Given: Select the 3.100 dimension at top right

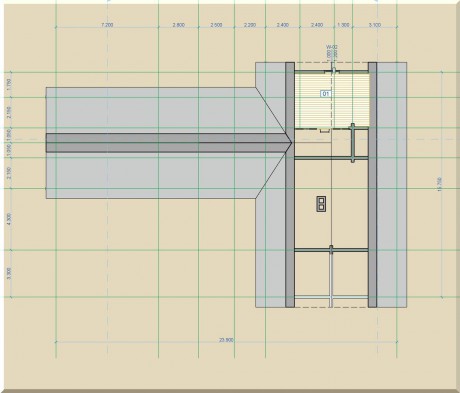Looking at the screenshot, I should pos(375,25).
